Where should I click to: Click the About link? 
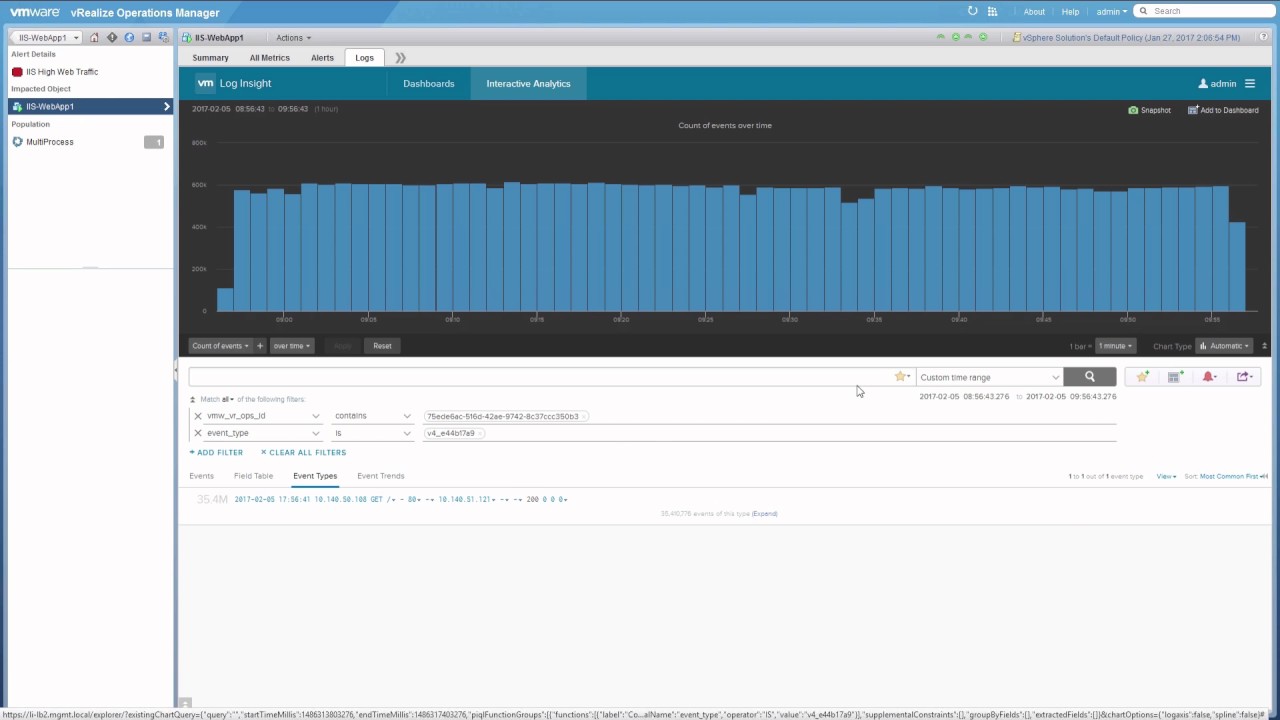click(x=1034, y=12)
